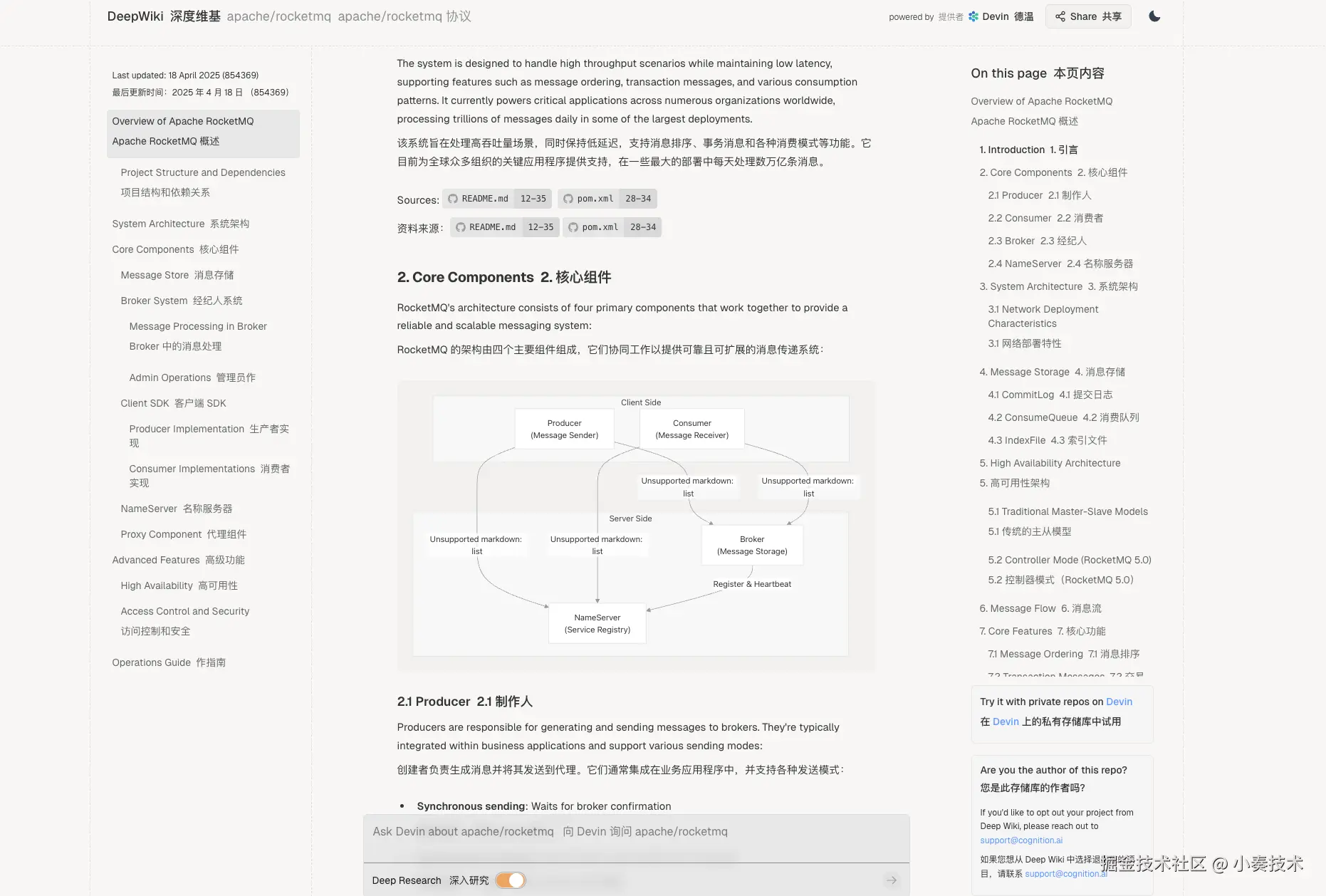Open NameServer sidebar page

point(177,509)
